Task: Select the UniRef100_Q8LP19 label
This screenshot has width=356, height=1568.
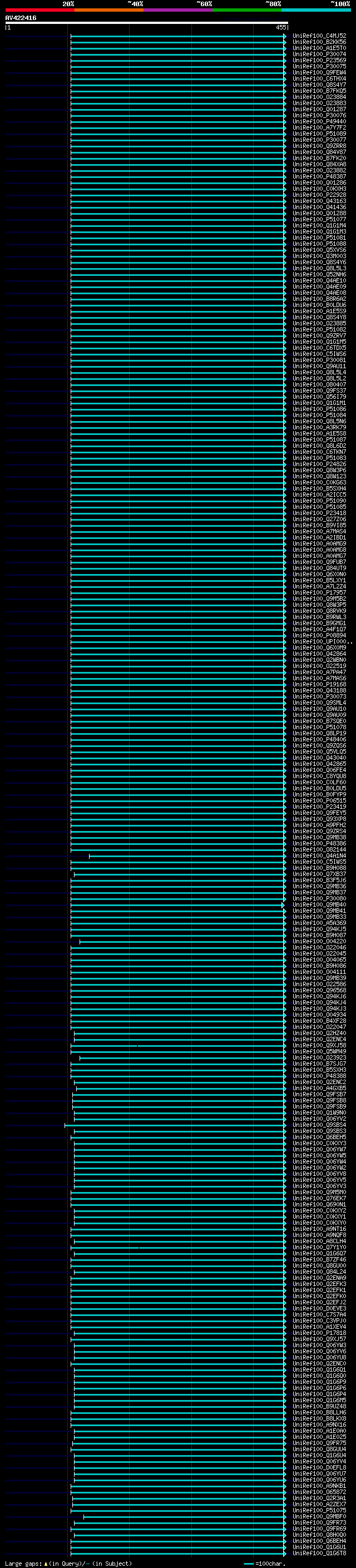Action: pyautogui.click(x=319, y=734)
